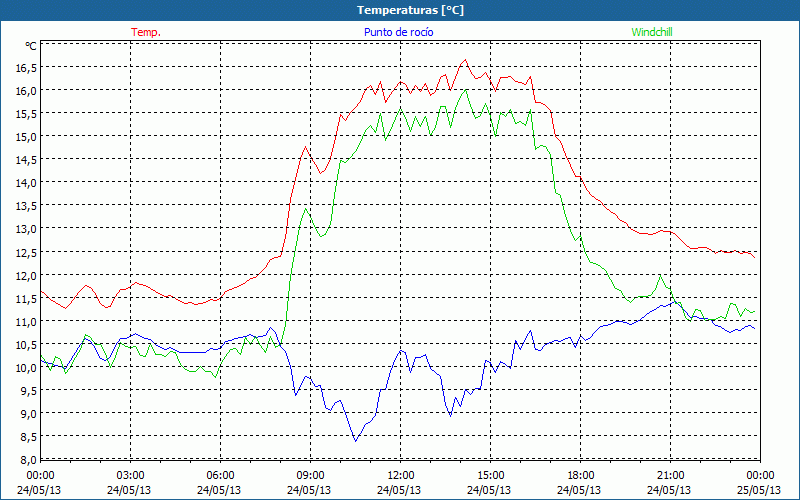Viewport: 800px width, 500px height.
Task: Click the 15,5 y-axis value
Action: click(27, 113)
